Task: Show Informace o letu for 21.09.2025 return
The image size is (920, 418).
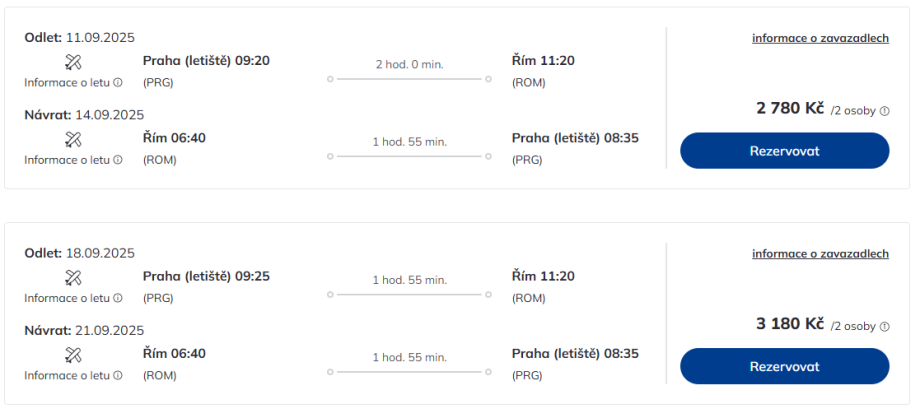Action: click(x=73, y=375)
